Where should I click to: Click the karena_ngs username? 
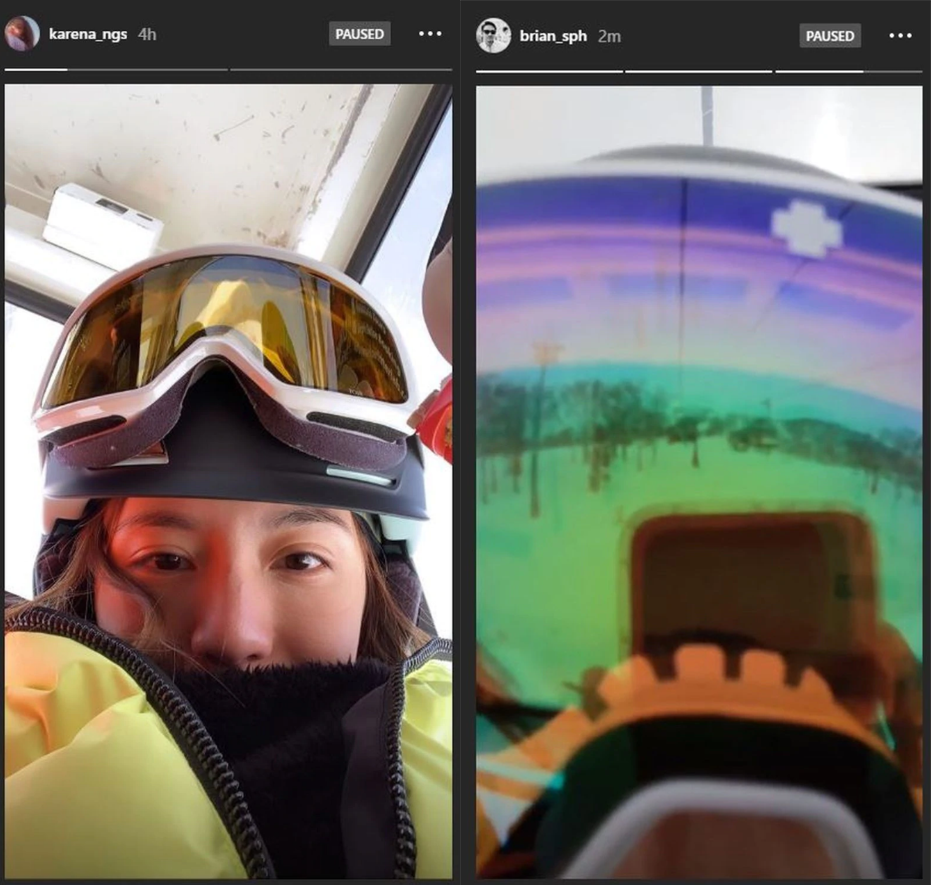point(88,34)
